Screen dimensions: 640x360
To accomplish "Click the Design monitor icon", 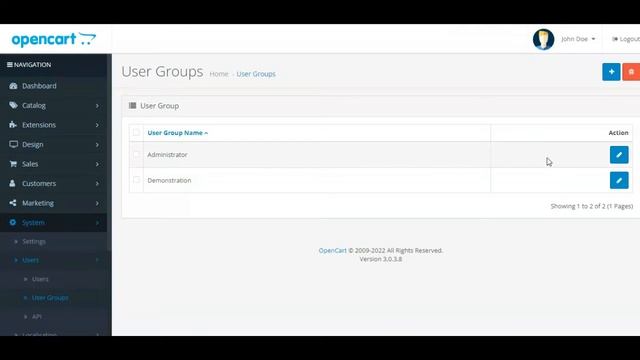I will pyautogui.click(x=13, y=144).
